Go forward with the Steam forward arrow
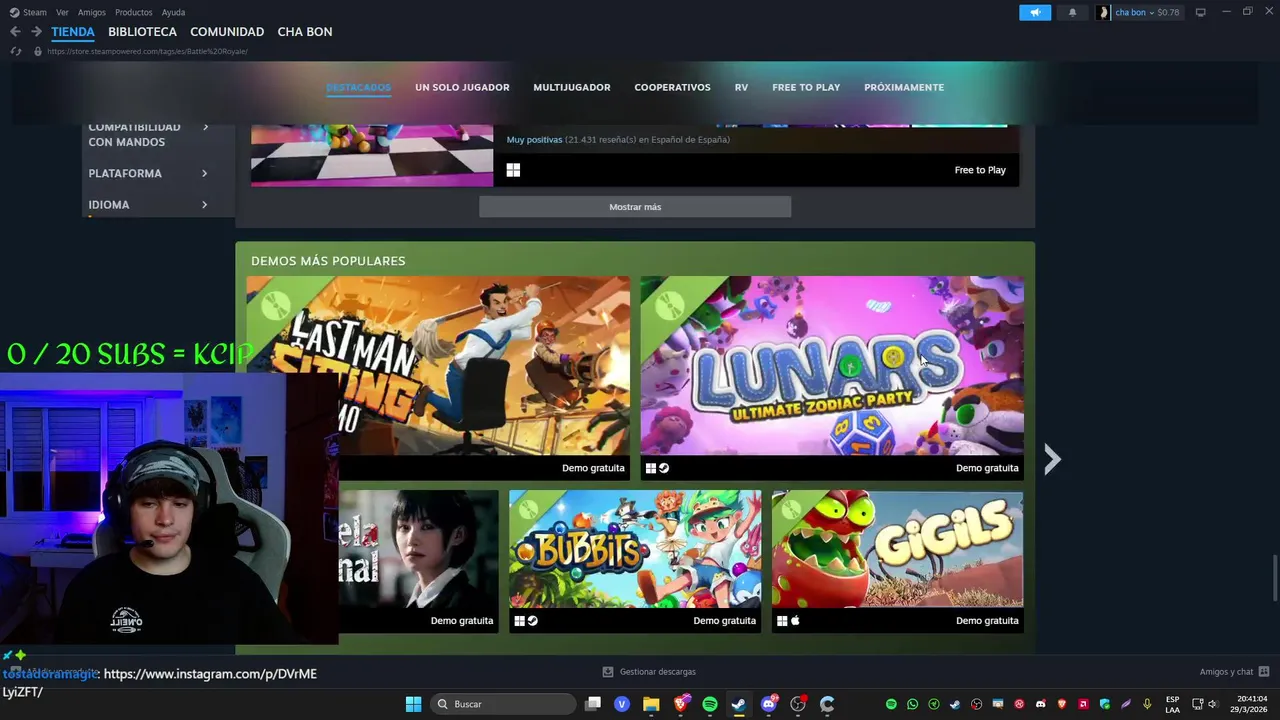The width and height of the screenshot is (1280, 720). click(x=36, y=32)
